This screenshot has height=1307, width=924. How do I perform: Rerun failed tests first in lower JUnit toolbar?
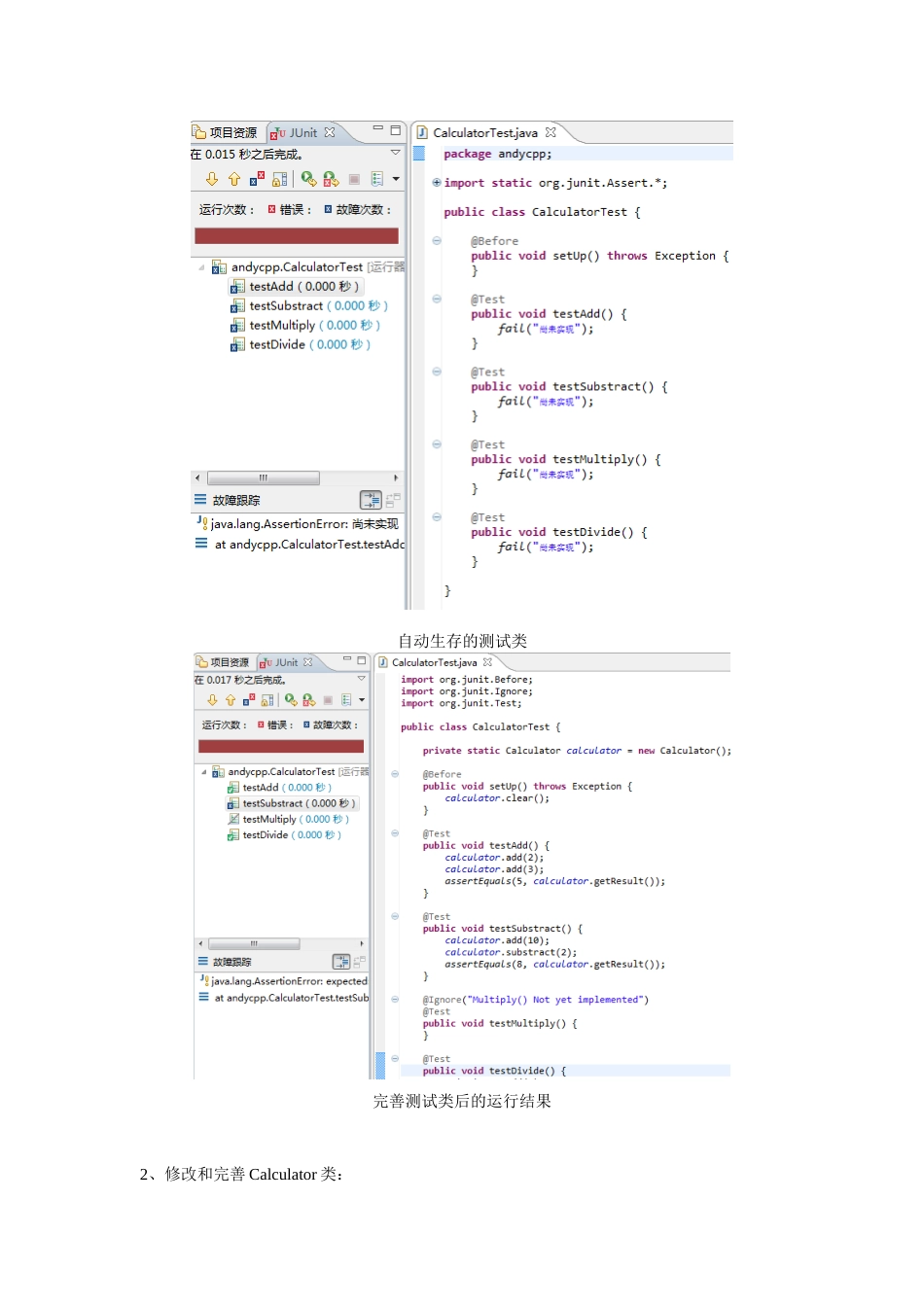pos(309,700)
